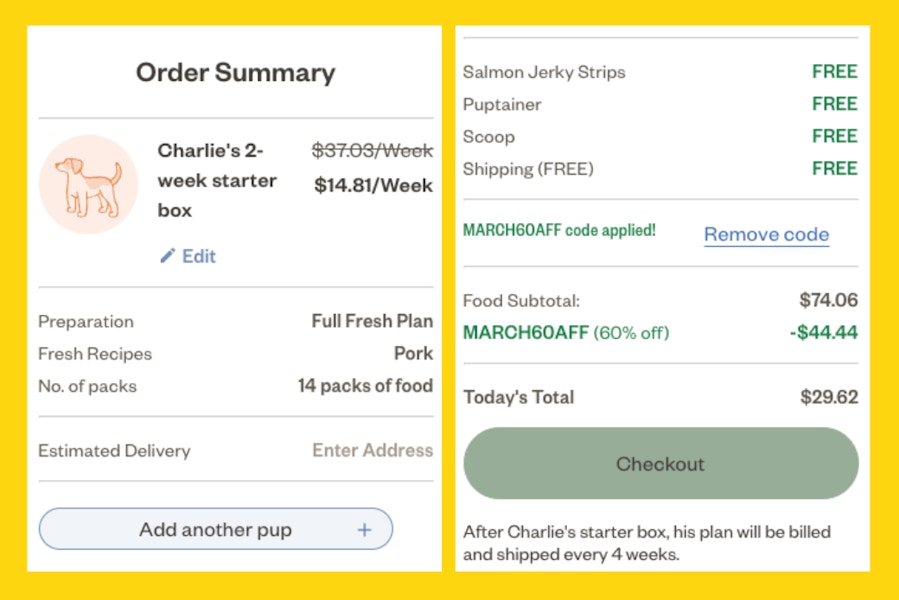The image size is (899, 600).
Task: Select the Full Fresh Plan preparation value
Action: 372,321
